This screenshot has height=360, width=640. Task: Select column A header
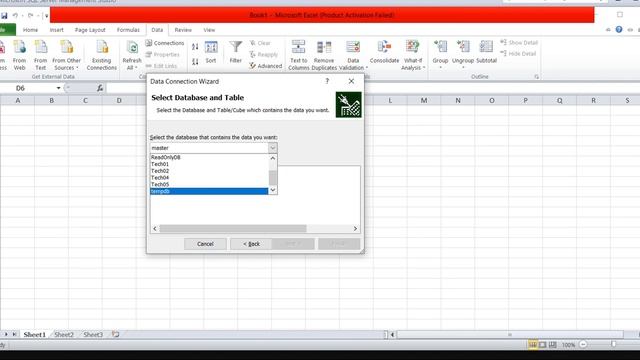[x=18, y=100]
